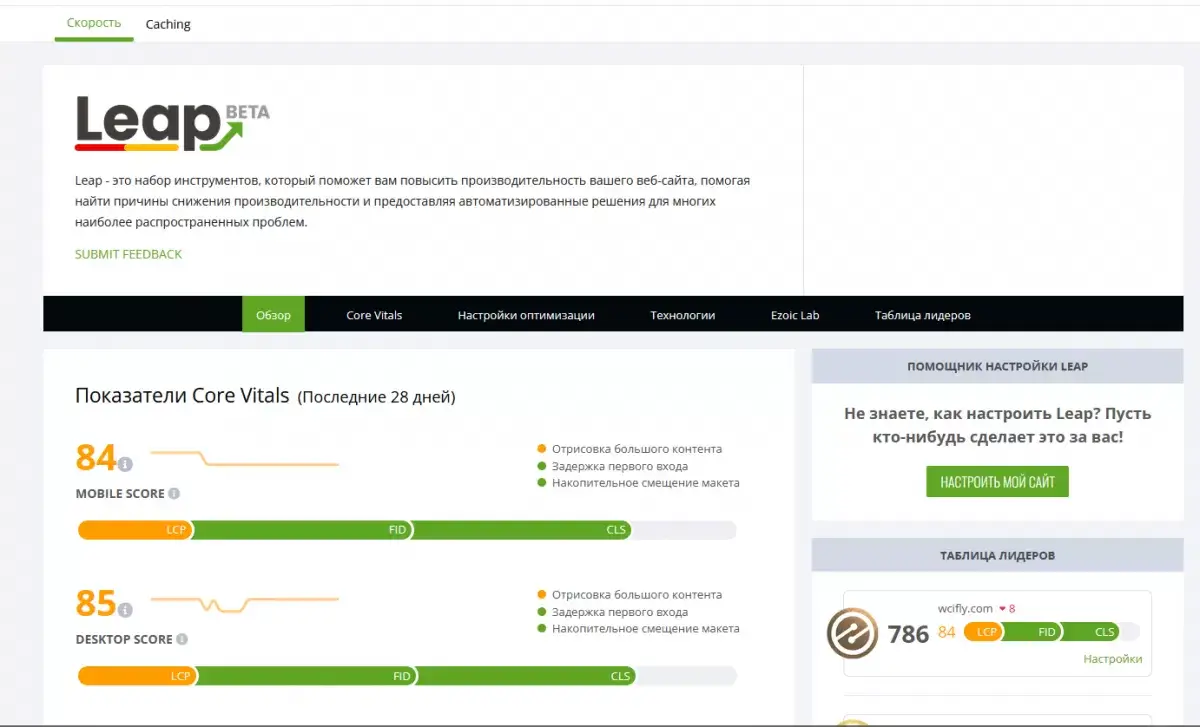Click LCP segment of mobile score bar

tap(135, 530)
